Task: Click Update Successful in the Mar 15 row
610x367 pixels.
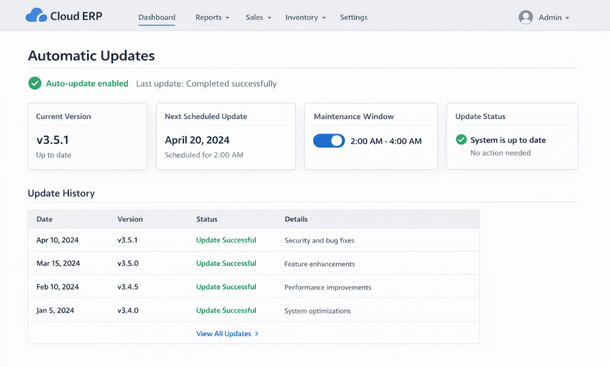Action: click(226, 263)
